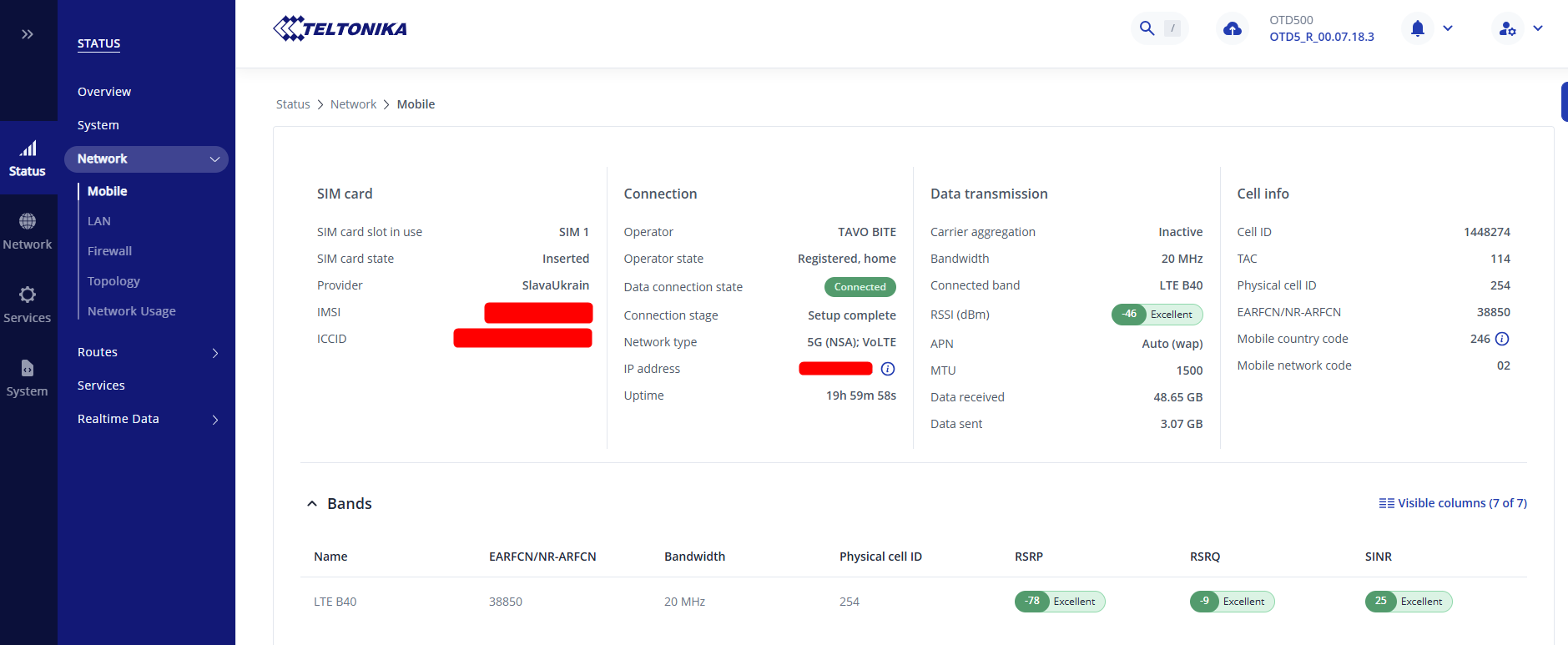Click the Teltonika logo

340,28
